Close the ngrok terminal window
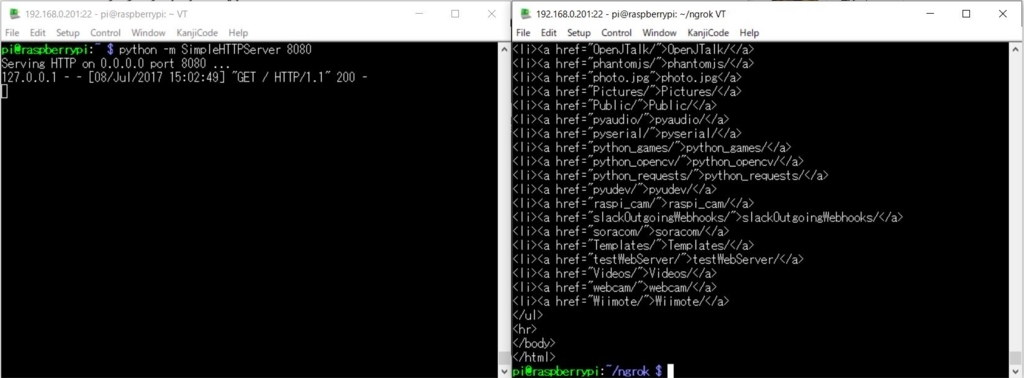Viewport: 1024px width, 378px height. 1003,14
